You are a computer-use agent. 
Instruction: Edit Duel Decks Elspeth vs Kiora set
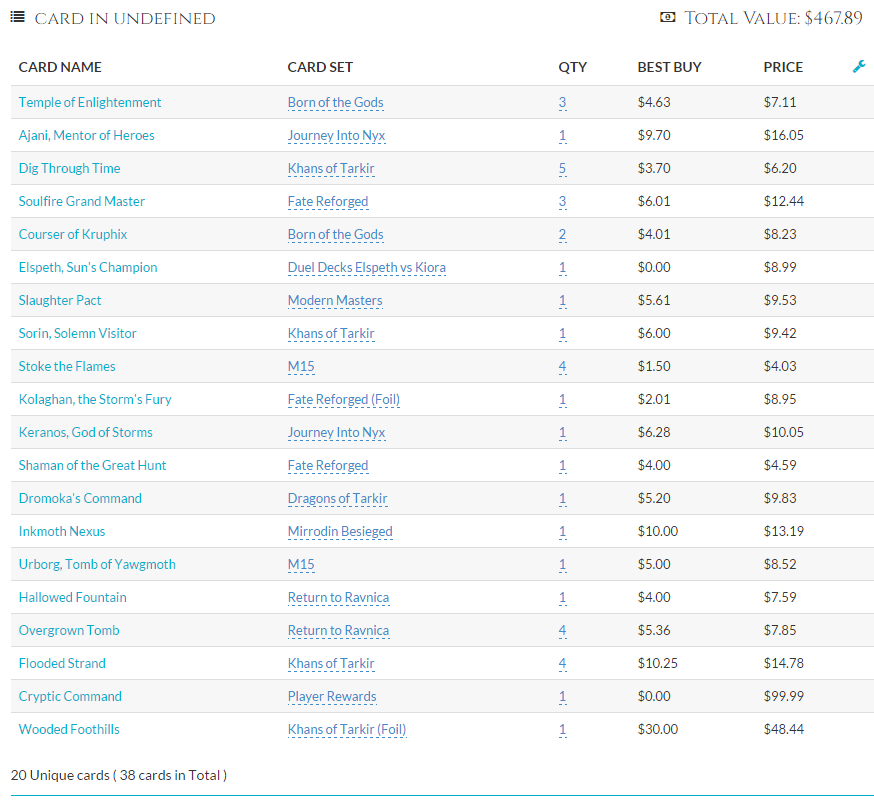(x=367, y=267)
